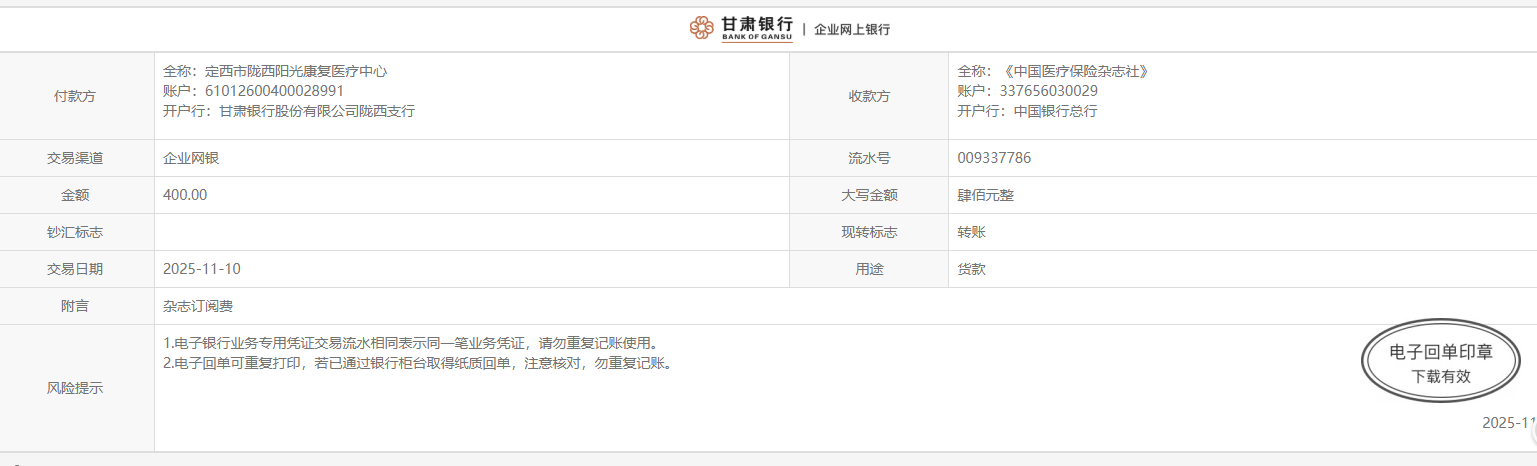Select the 收款方 label cell
1537x466 pixels.
coord(868,96)
